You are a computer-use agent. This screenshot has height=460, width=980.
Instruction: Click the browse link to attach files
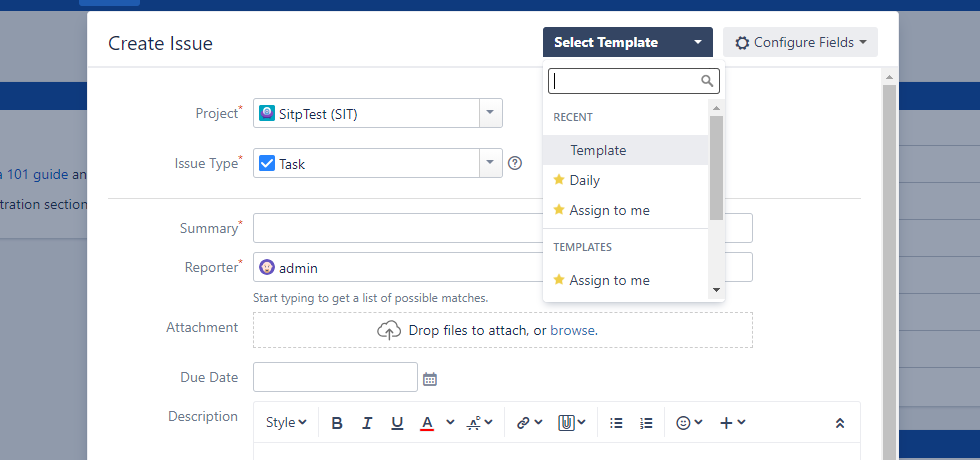[572, 330]
